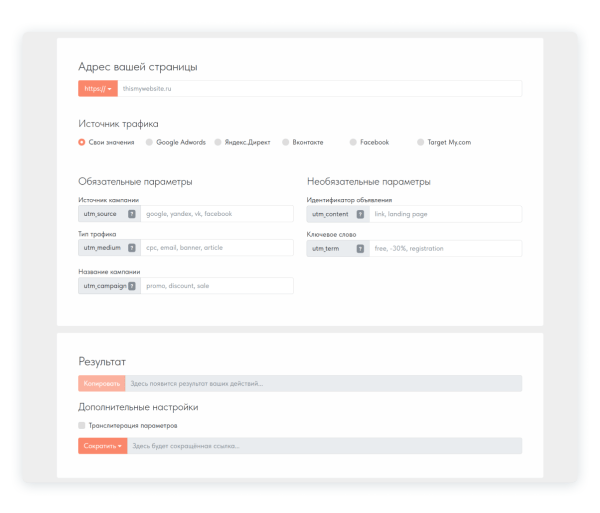The height and width of the screenshot is (513, 600).
Task: Click help icon next to utm_source
Action: (132, 214)
